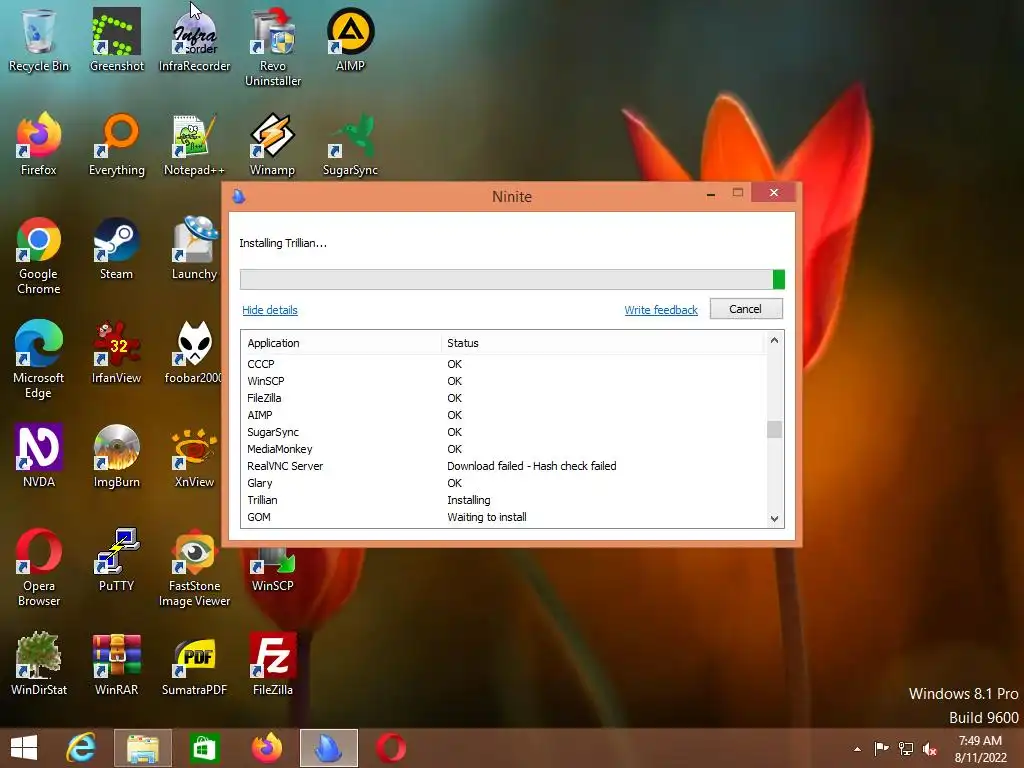This screenshot has height=768, width=1024.
Task: Click the 'Download failed - Hash check failed' status
Action: (532, 466)
